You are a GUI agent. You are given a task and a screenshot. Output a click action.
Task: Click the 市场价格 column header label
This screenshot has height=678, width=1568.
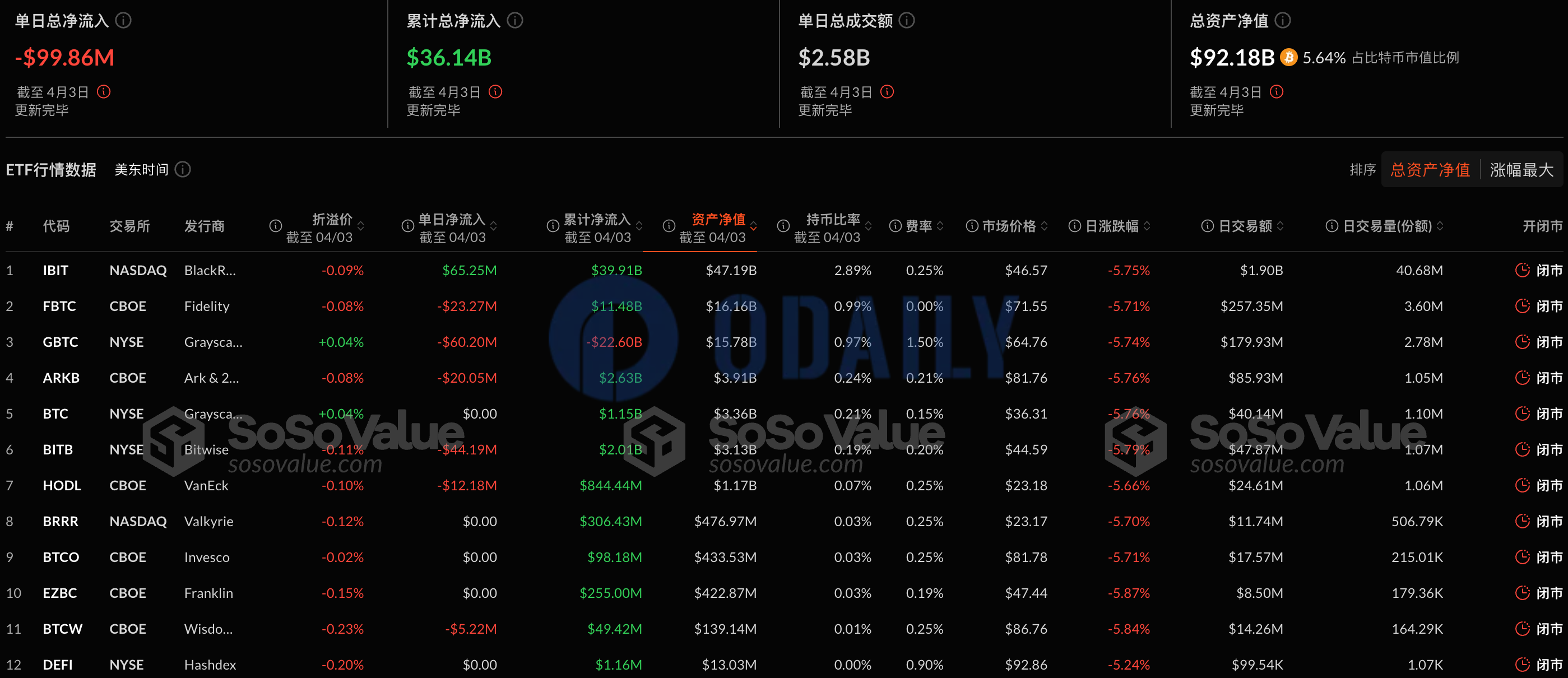pos(1009,226)
